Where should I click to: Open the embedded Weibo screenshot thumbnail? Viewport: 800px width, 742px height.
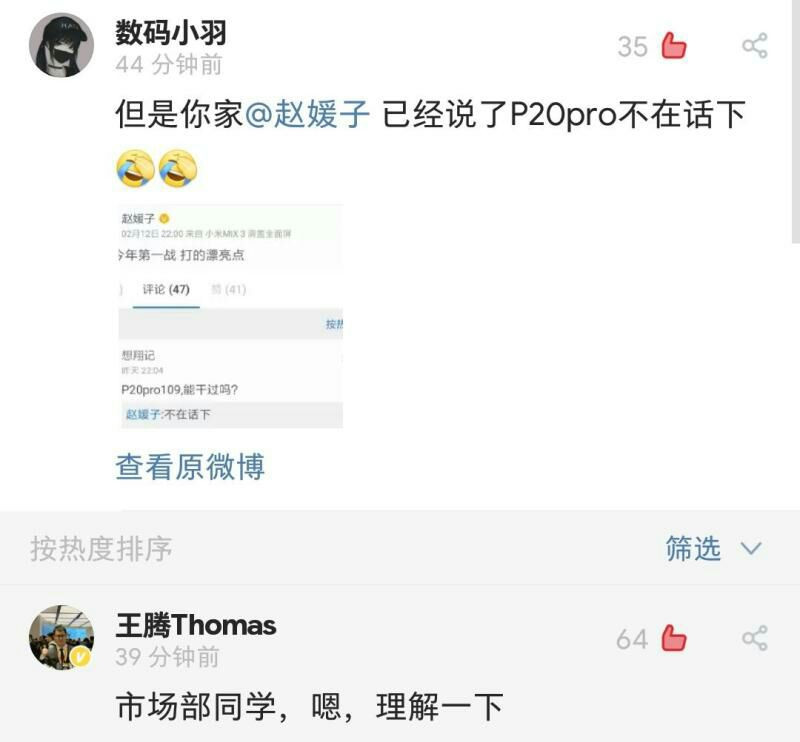231,316
